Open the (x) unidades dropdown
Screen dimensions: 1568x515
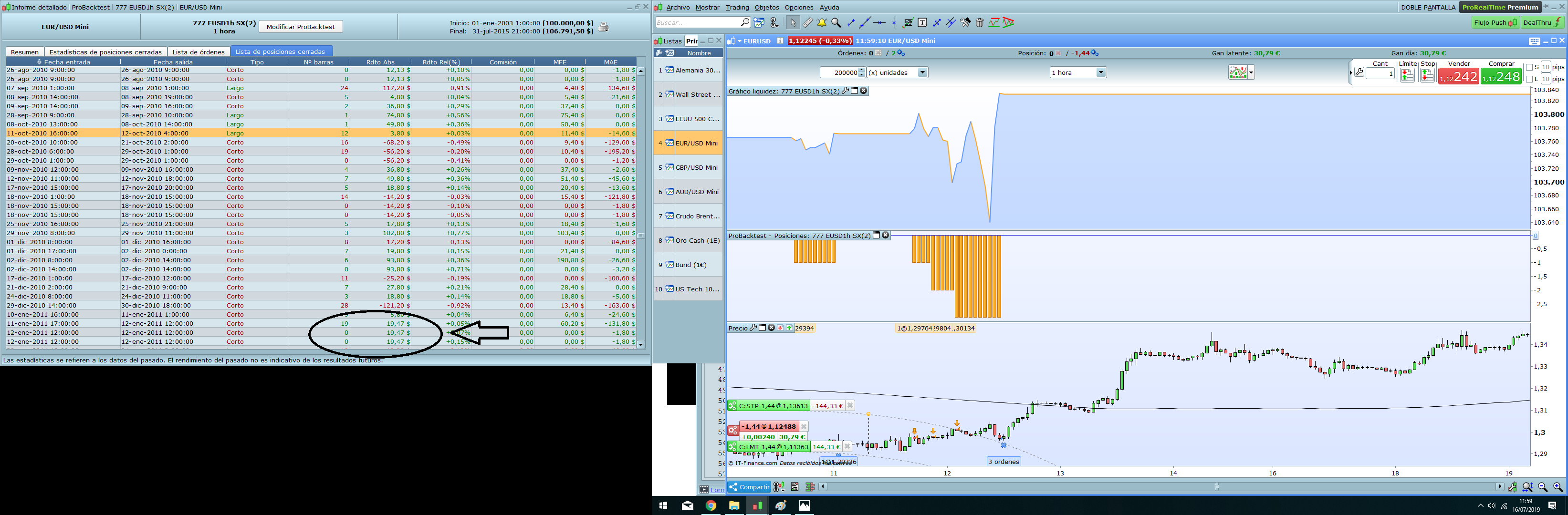pos(922,72)
